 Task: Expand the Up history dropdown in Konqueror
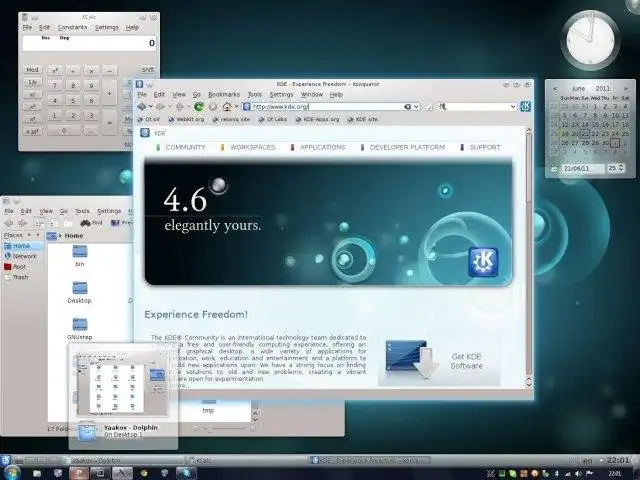coord(189,107)
